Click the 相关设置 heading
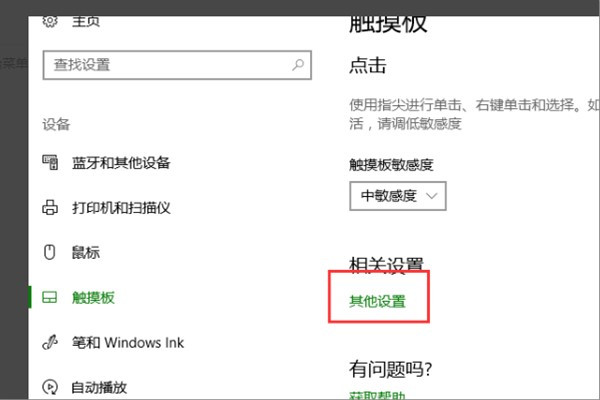600x400 pixels. (386, 264)
